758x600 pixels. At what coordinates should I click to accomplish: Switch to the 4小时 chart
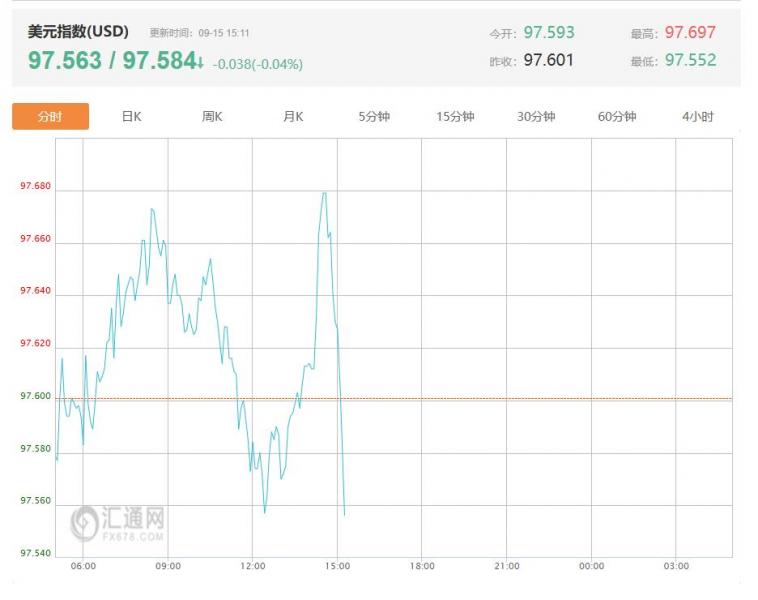tap(698, 117)
